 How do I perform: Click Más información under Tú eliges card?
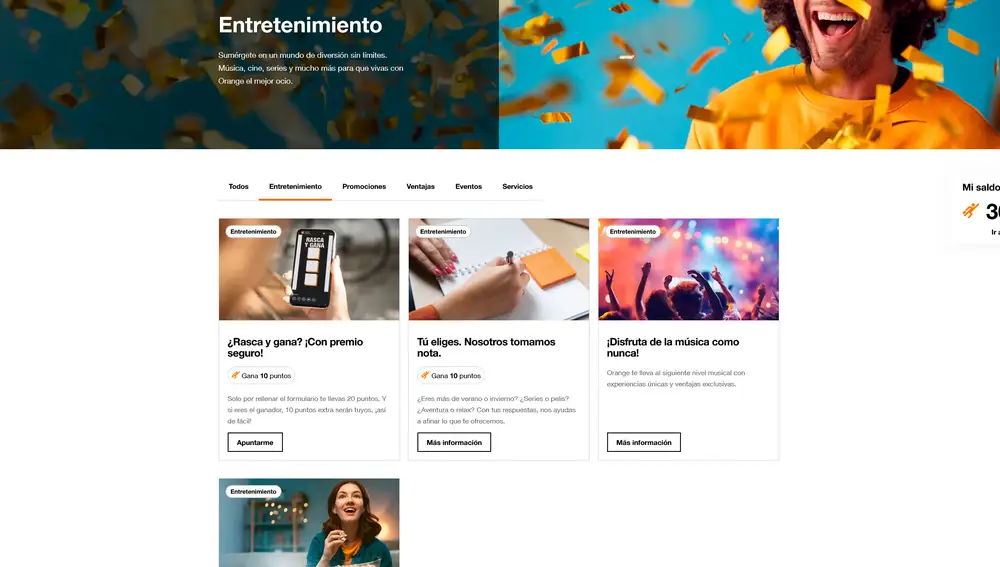click(454, 442)
